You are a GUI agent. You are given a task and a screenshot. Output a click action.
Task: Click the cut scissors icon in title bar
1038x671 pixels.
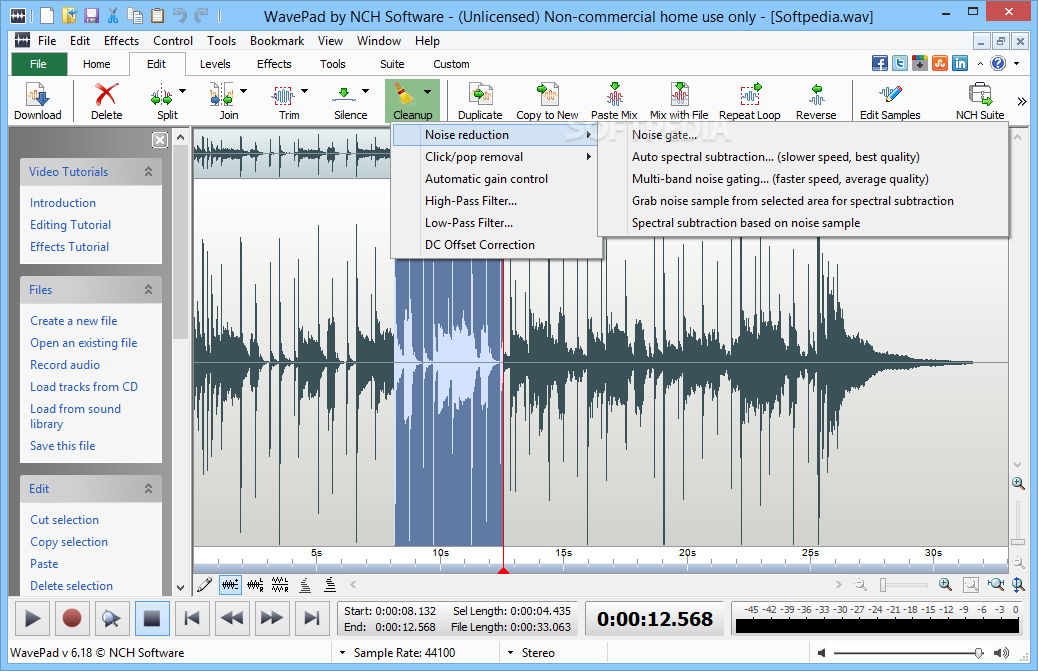pos(113,15)
